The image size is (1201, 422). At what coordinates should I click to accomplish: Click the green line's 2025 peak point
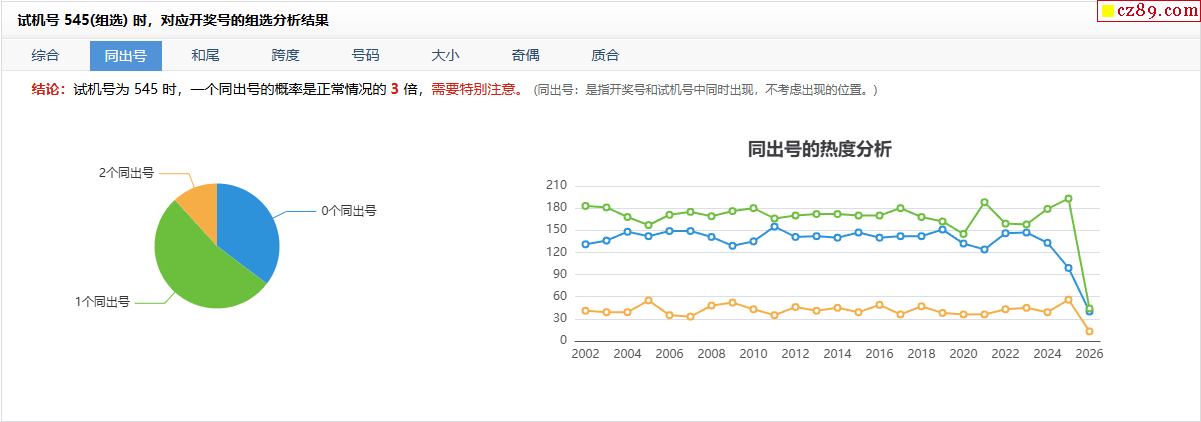tap(1068, 198)
